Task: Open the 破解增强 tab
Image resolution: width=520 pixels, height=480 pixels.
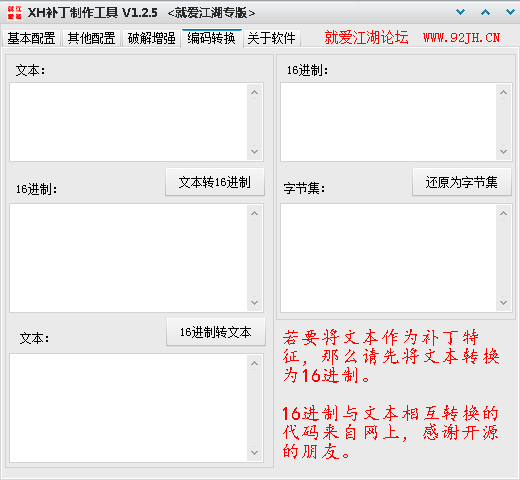Action: click(151, 38)
